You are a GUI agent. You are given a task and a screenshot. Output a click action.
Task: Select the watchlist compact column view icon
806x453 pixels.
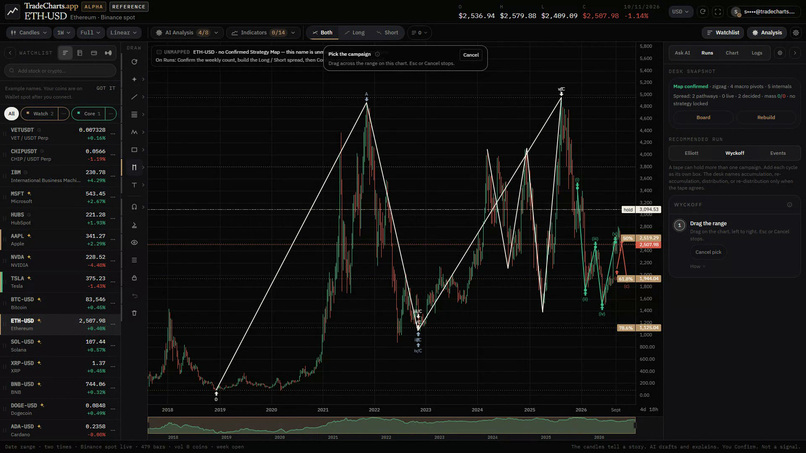tap(80, 53)
